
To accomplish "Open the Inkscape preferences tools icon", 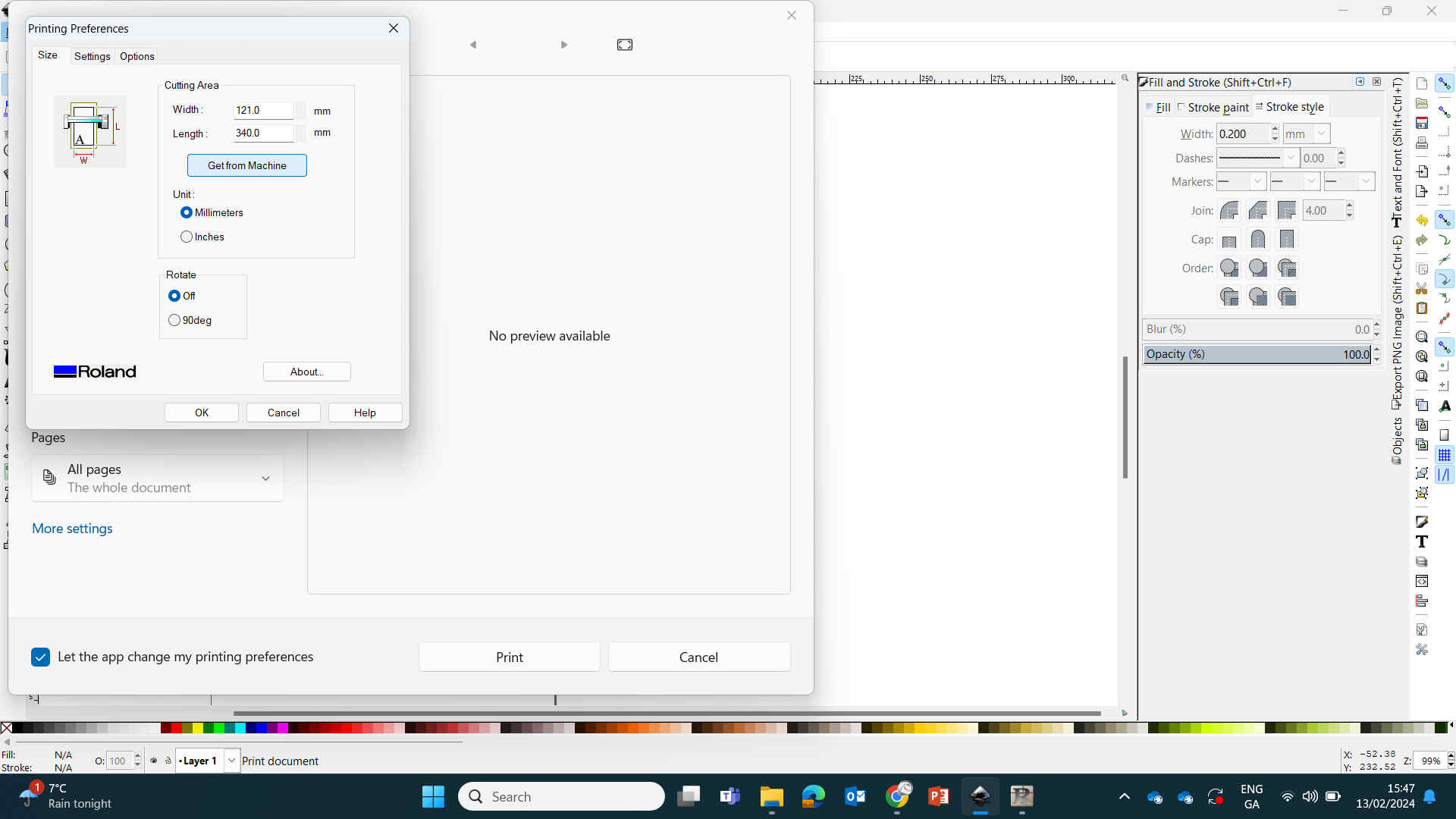I will (1422, 649).
